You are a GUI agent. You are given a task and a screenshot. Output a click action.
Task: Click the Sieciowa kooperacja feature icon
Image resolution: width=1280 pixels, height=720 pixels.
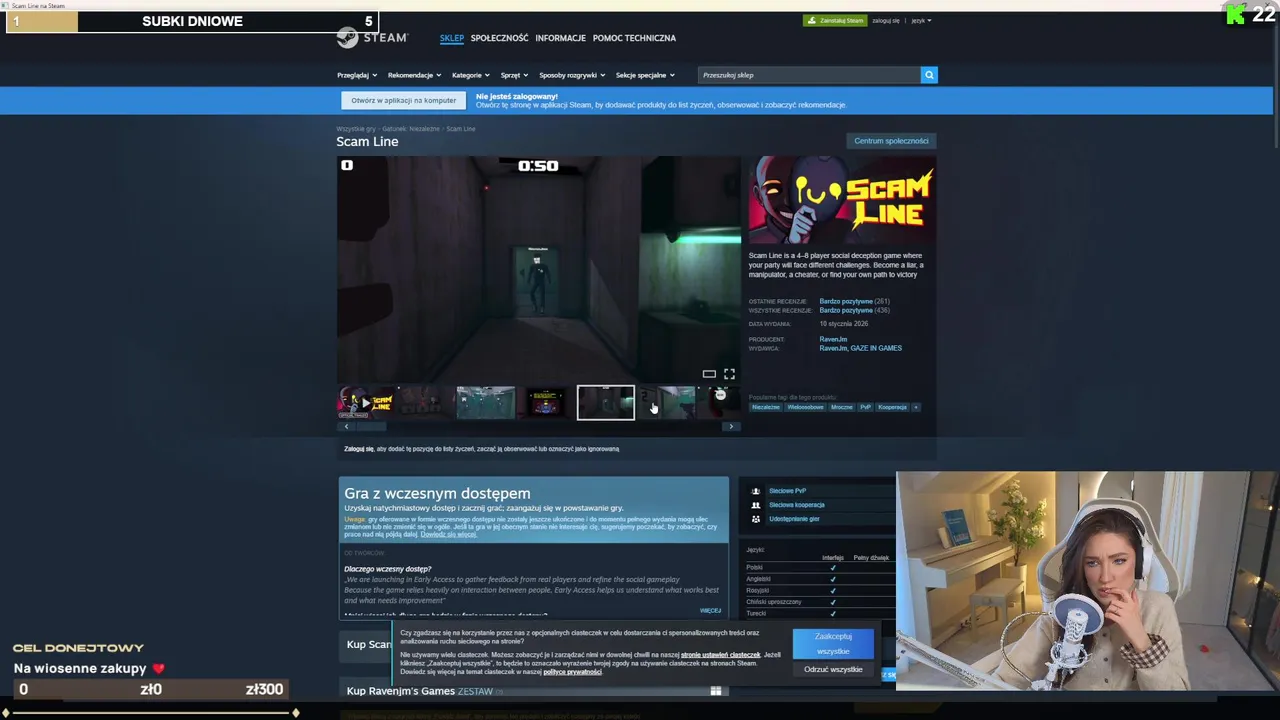pyautogui.click(x=756, y=505)
